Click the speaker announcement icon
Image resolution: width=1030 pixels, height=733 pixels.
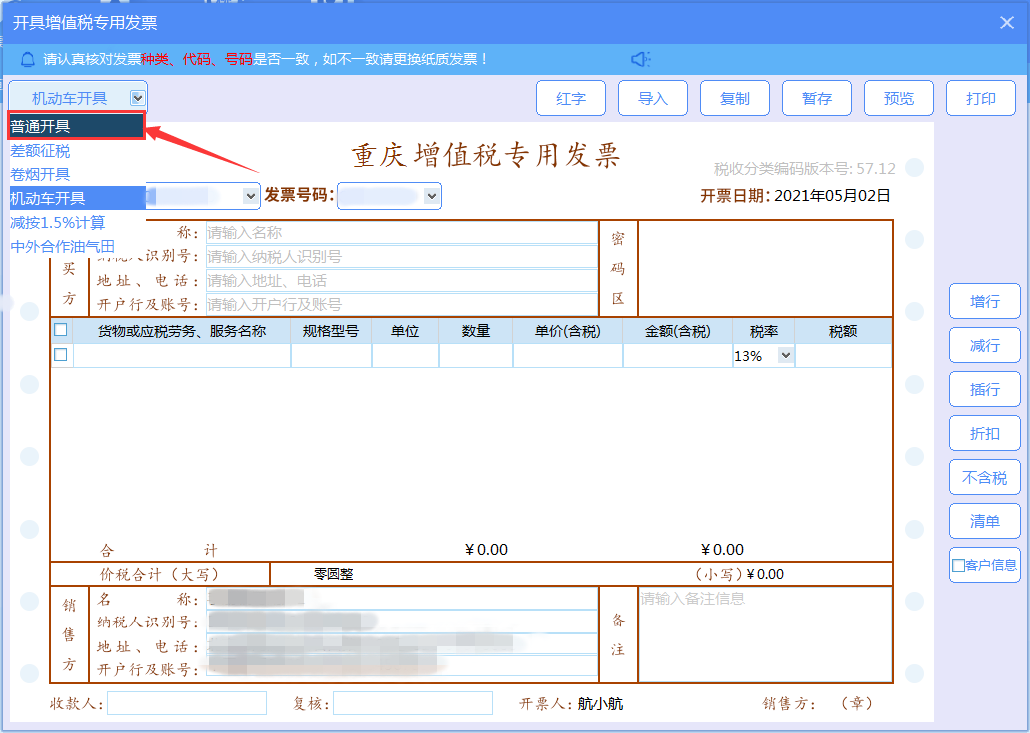click(x=641, y=60)
